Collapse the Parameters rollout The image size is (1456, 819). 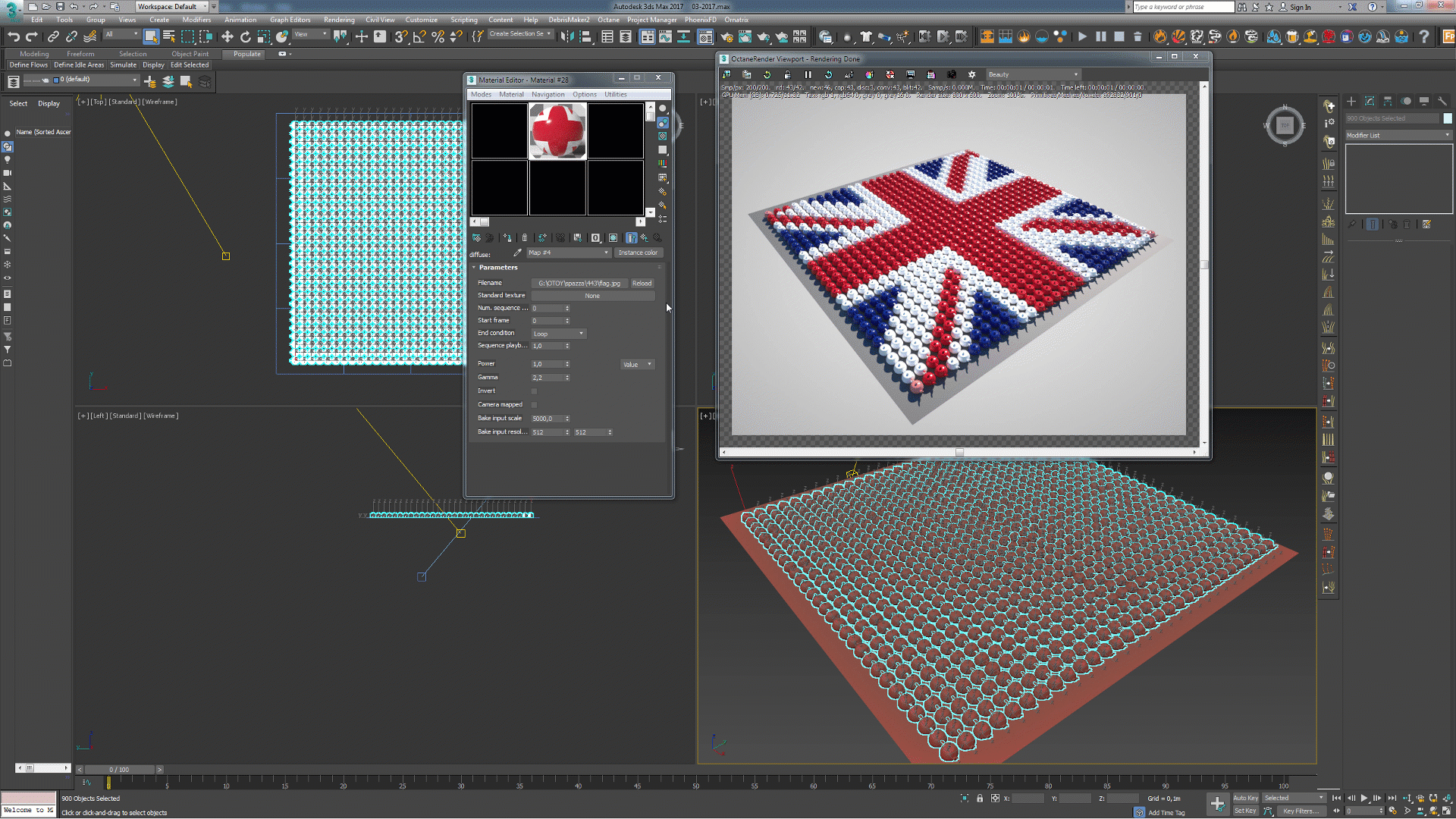tap(497, 268)
